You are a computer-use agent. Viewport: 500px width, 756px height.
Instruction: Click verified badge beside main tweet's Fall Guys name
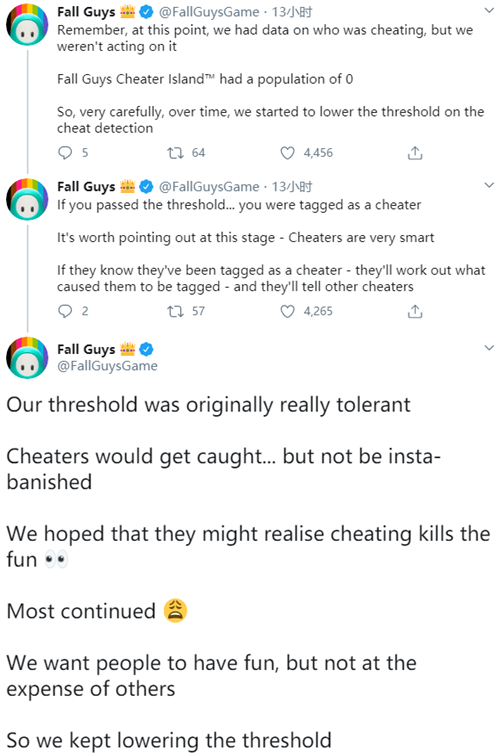(147, 349)
